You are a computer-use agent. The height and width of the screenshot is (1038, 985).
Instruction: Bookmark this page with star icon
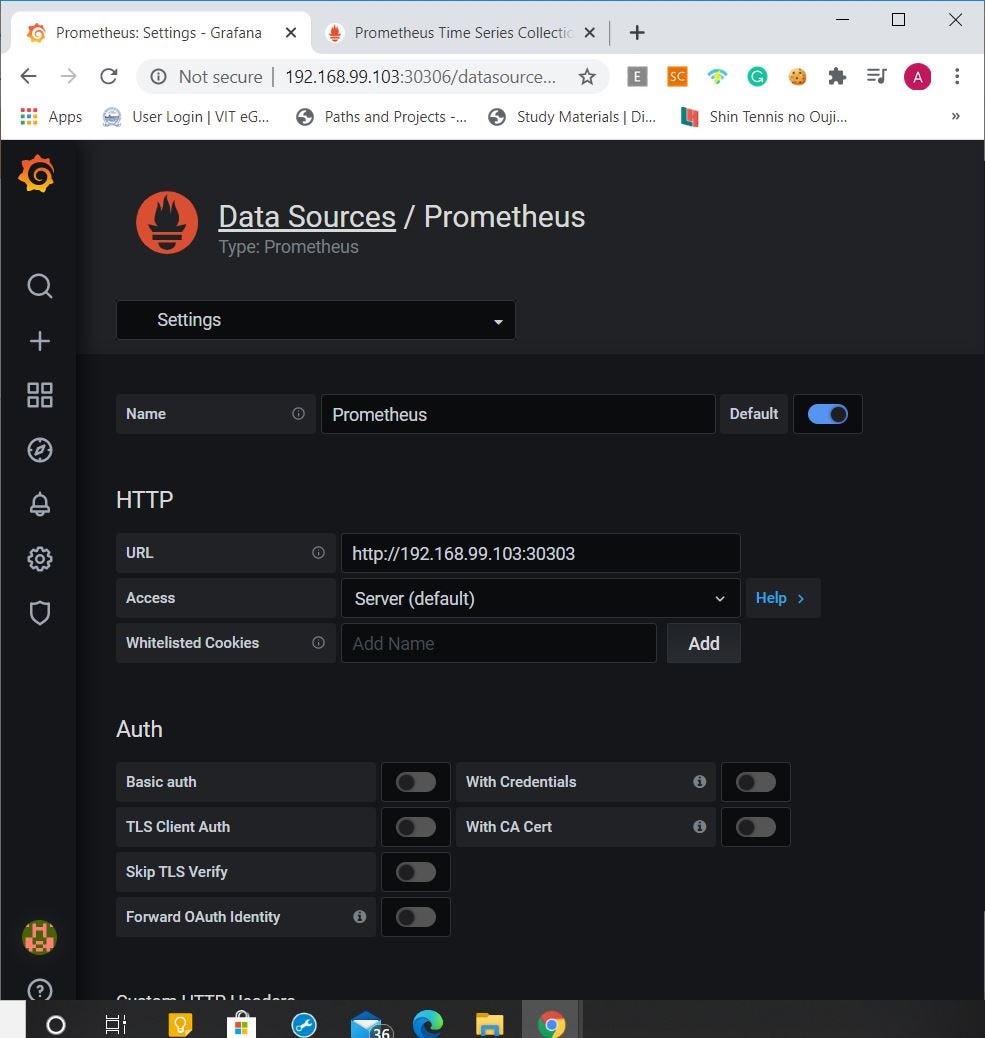click(587, 77)
